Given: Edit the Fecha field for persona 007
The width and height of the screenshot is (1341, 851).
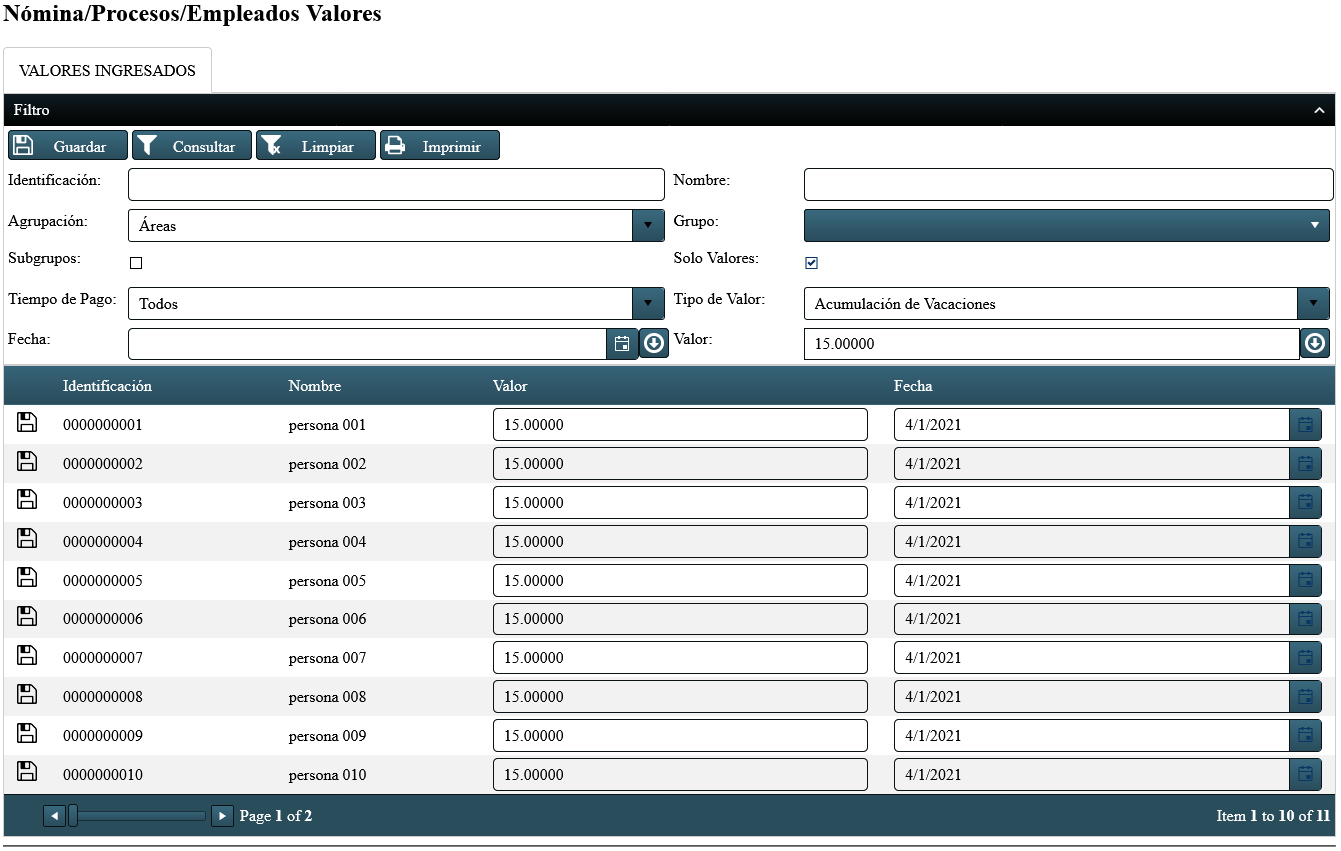Looking at the screenshot, I should 1092,658.
